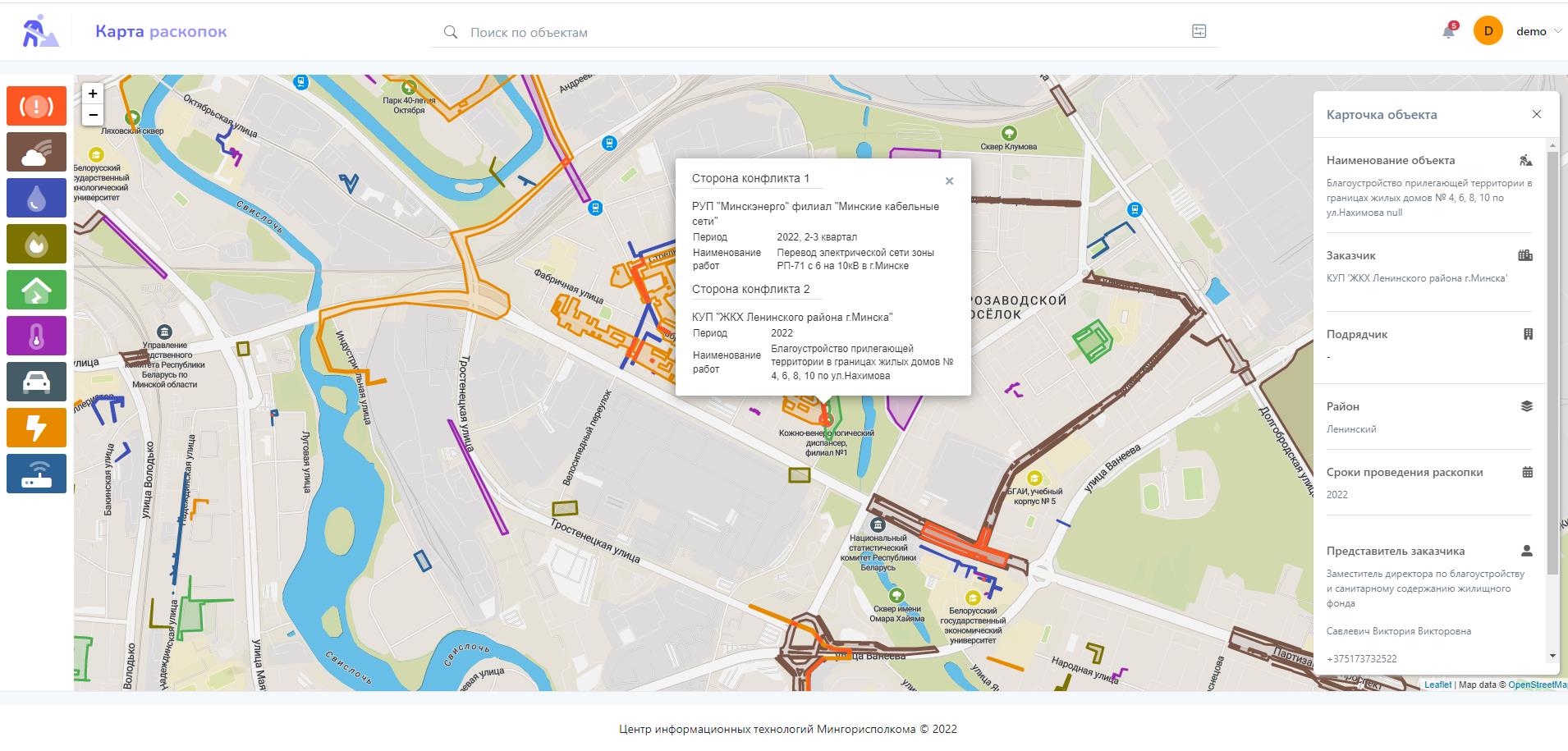Open the search filter panel icon
Viewport: 1568px width, 751px height.
1199,31
